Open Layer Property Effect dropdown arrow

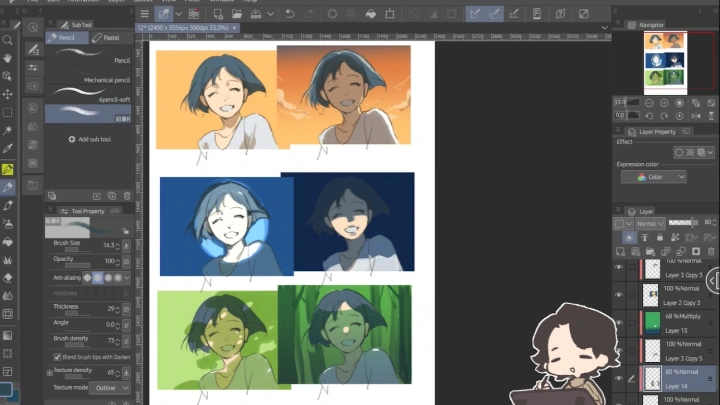click(x=710, y=152)
